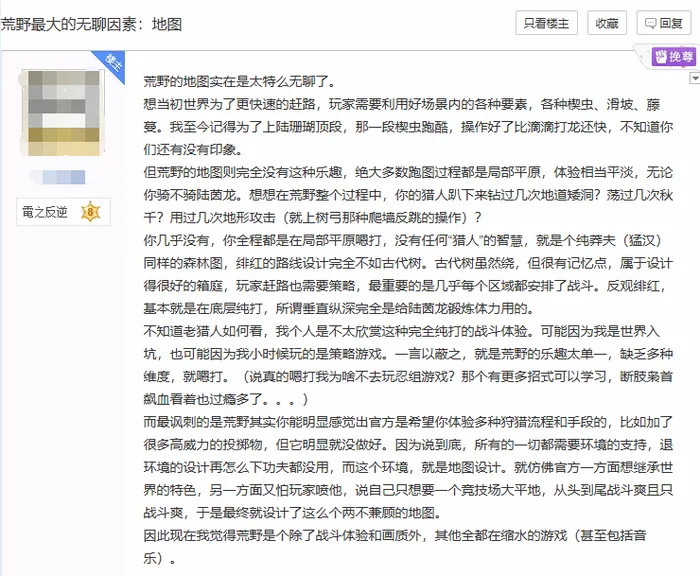The height and width of the screenshot is (576, 700).
Task: Open the thread title 荒野最大的无聊因素：地图
Action: 91,25
